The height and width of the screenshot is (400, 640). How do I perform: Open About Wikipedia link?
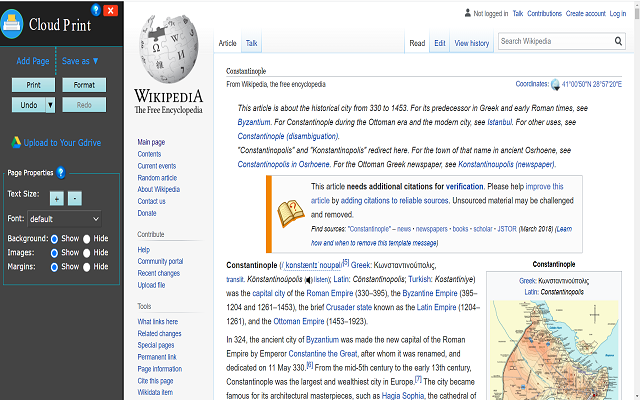pyautogui.click(x=159, y=189)
